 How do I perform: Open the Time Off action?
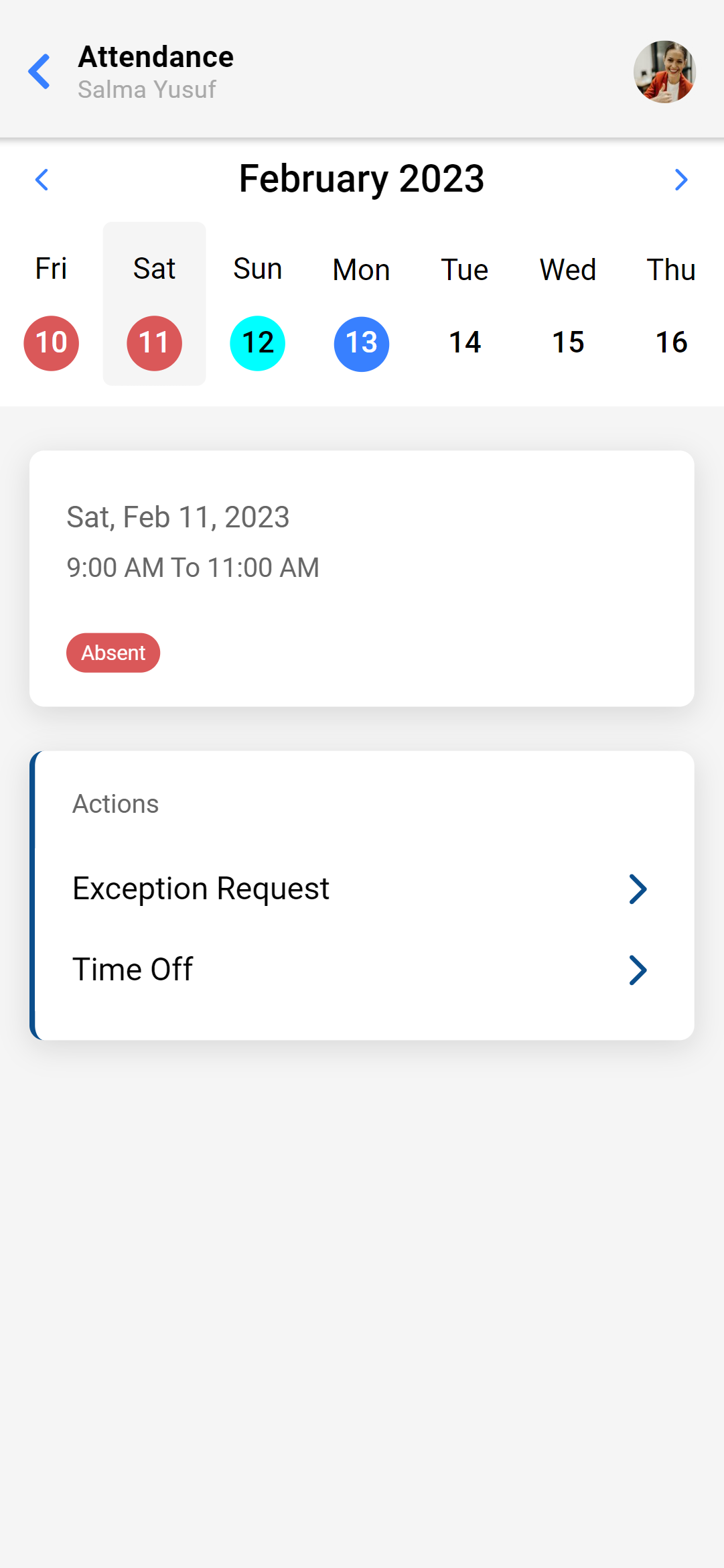[133, 970]
